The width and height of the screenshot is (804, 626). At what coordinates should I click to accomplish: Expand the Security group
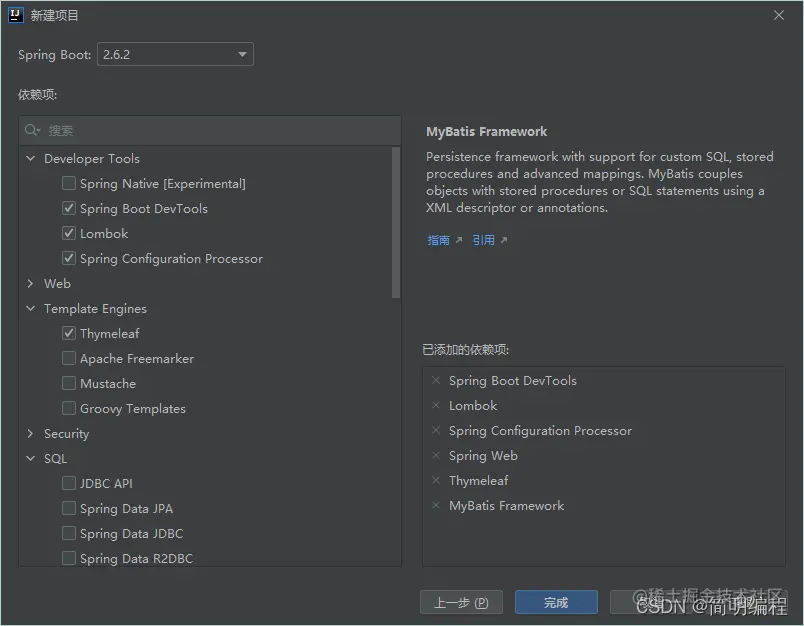31,433
